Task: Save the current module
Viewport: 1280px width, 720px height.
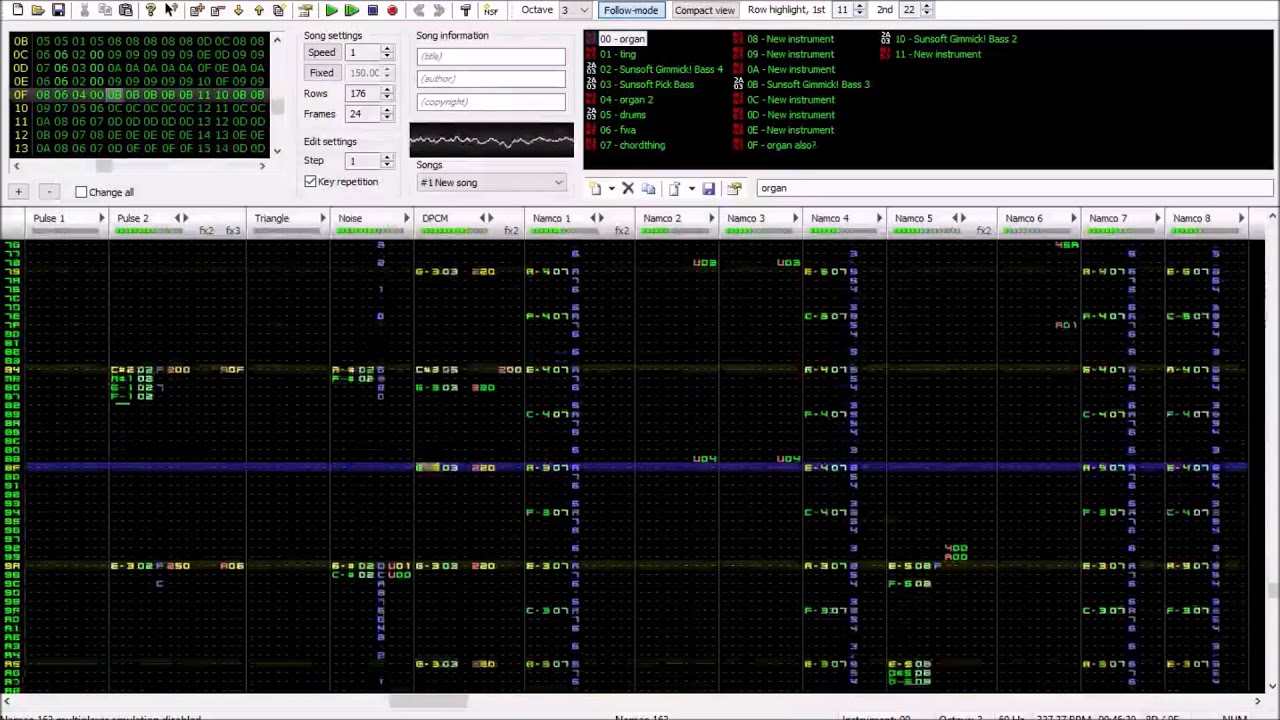Action: coord(58,10)
